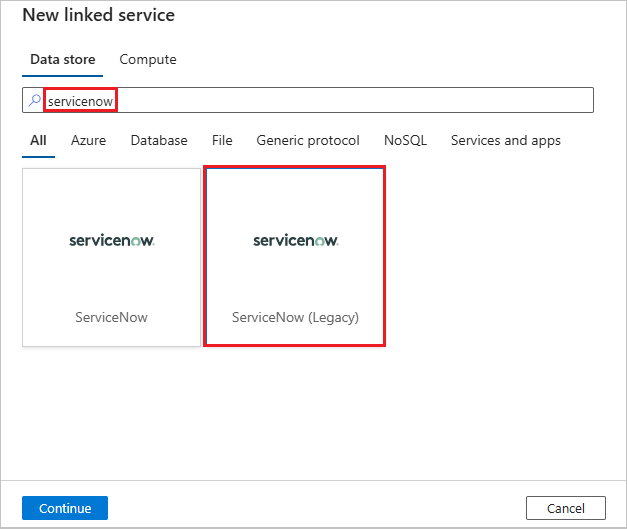Viewport: 627px width, 529px height.
Task: Filter connectors by Database category
Action: point(159,141)
